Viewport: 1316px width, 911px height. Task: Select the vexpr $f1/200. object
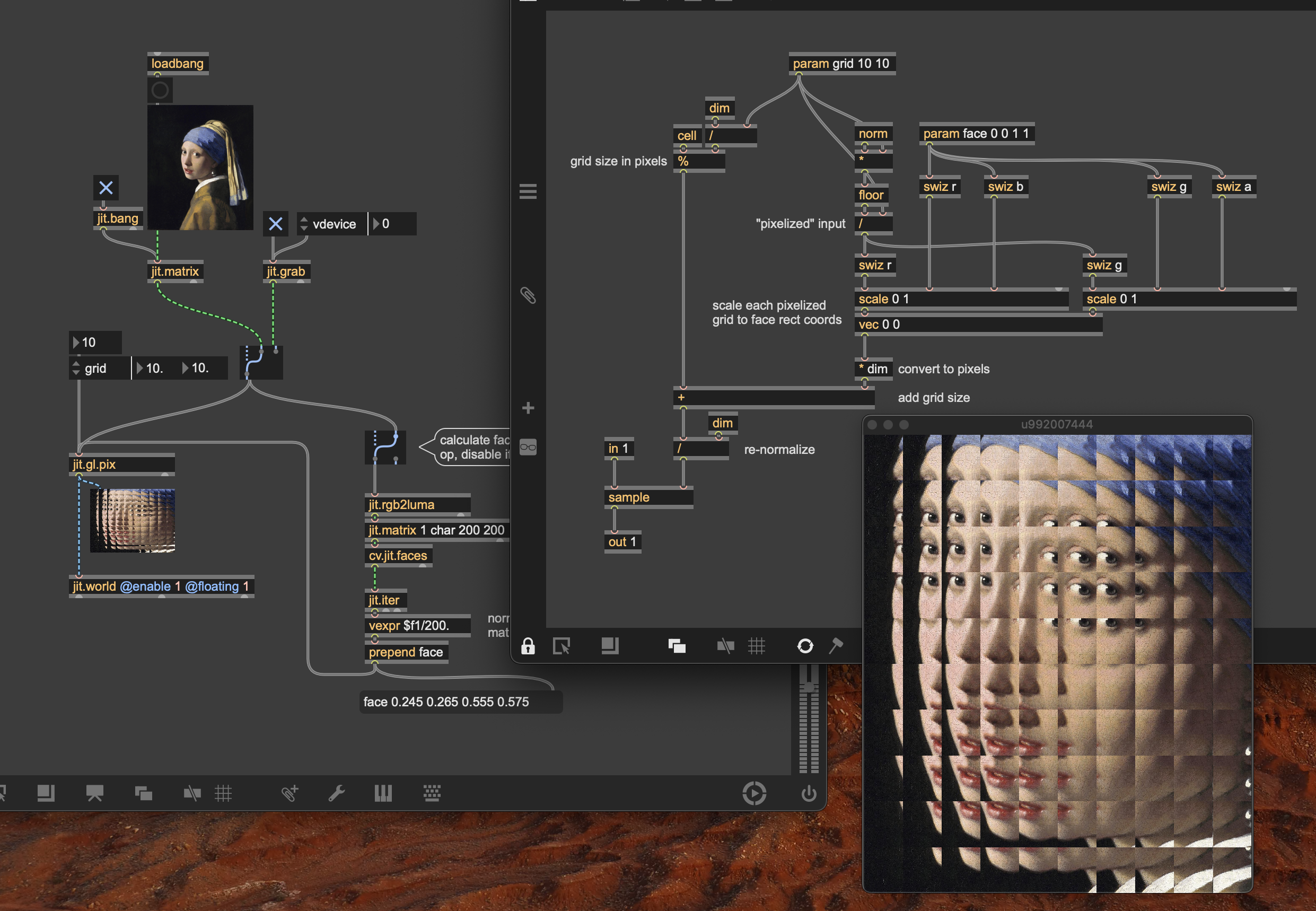(418, 626)
